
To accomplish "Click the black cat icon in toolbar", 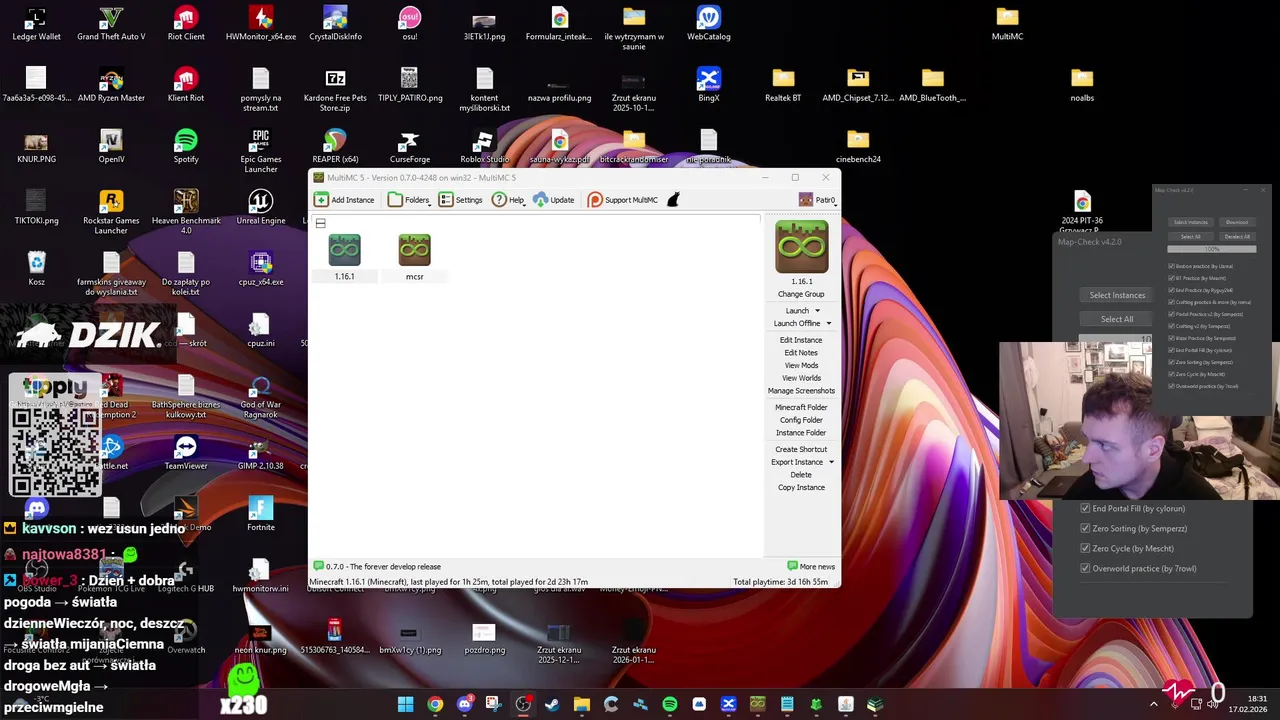I will [673, 200].
